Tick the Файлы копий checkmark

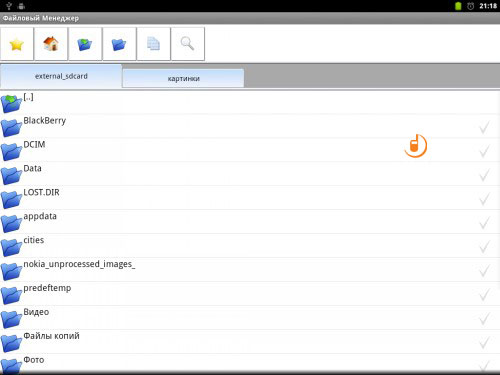point(484,344)
